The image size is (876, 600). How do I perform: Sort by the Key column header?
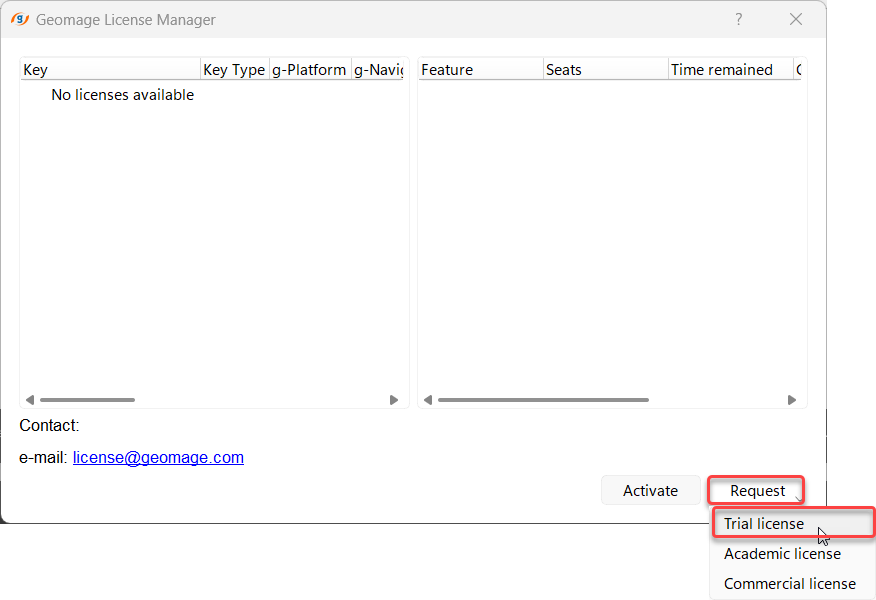pyautogui.click(x=110, y=70)
